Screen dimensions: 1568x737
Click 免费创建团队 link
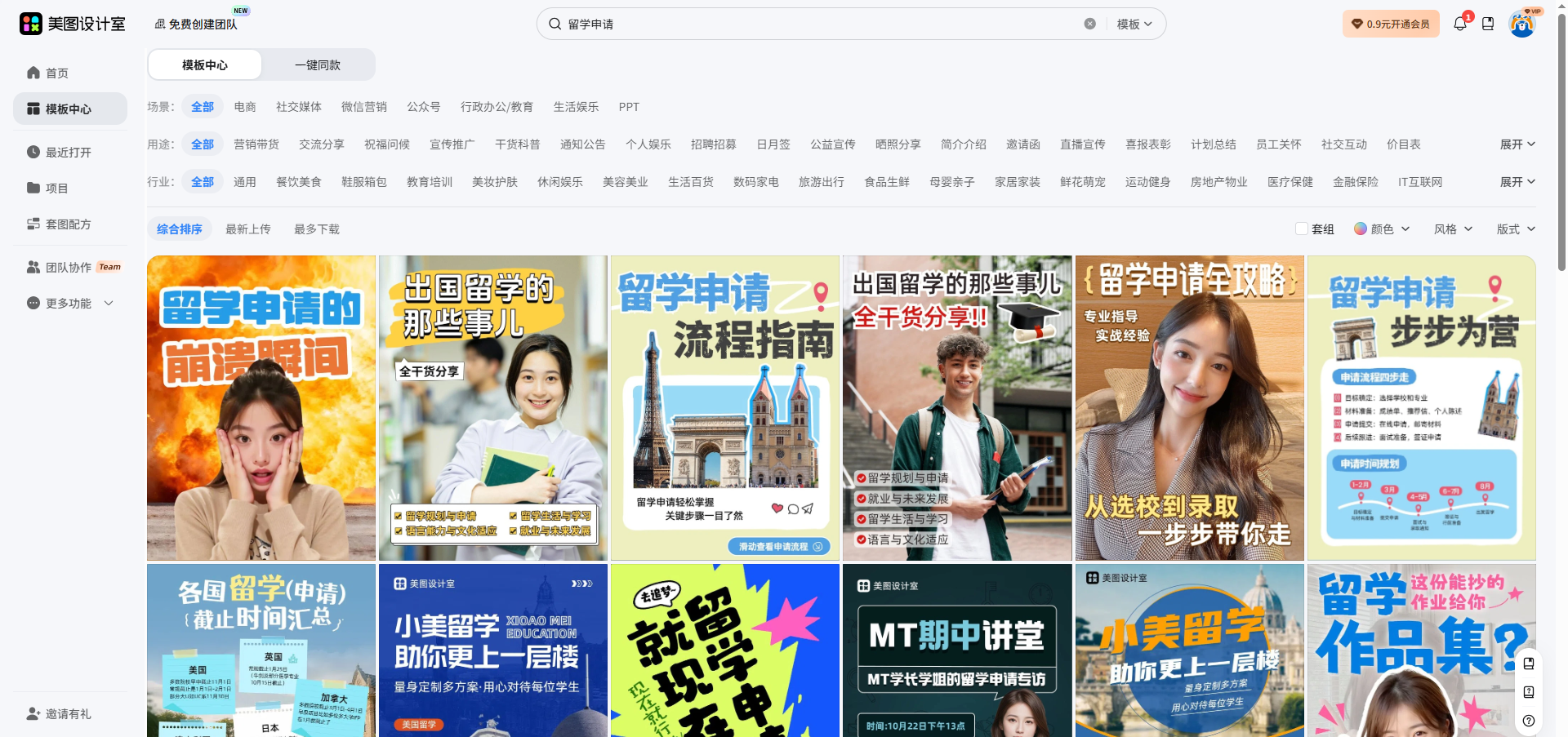196,24
